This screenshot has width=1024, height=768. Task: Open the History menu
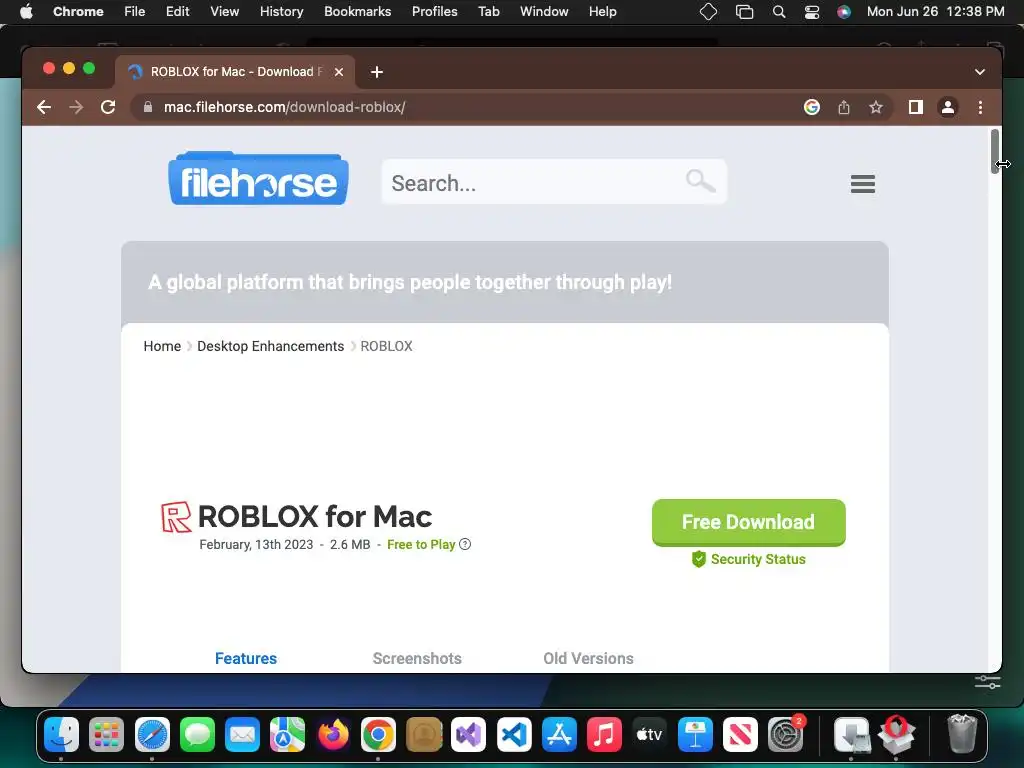[281, 12]
